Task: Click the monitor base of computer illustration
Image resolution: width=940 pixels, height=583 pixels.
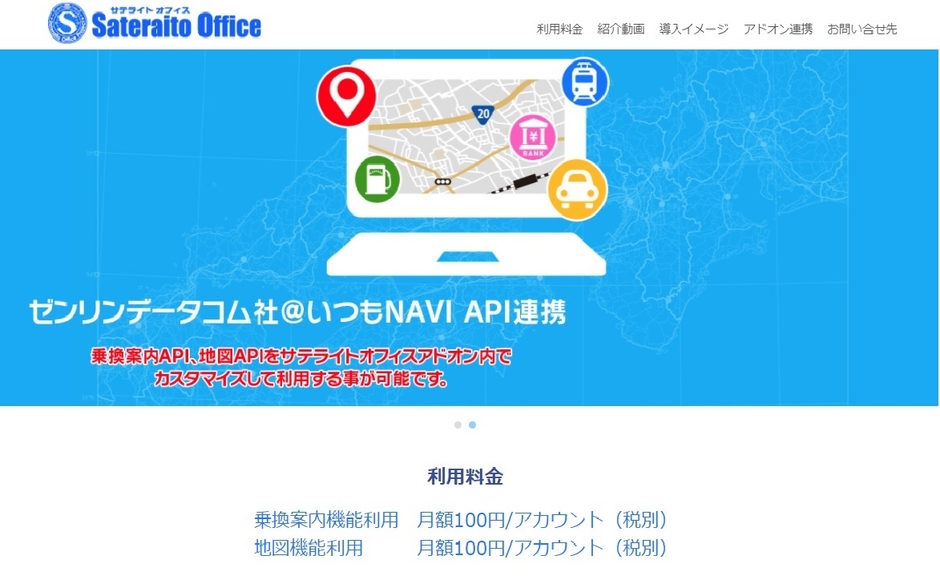Action: 468,260
